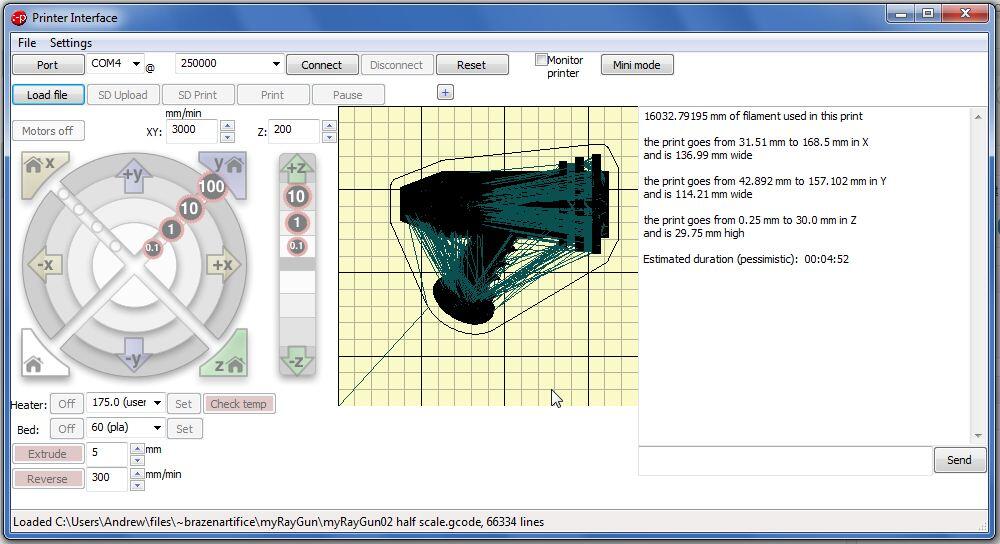Click the command input field beside Send
Viewport: 1000px width, 544px height.
785,460
